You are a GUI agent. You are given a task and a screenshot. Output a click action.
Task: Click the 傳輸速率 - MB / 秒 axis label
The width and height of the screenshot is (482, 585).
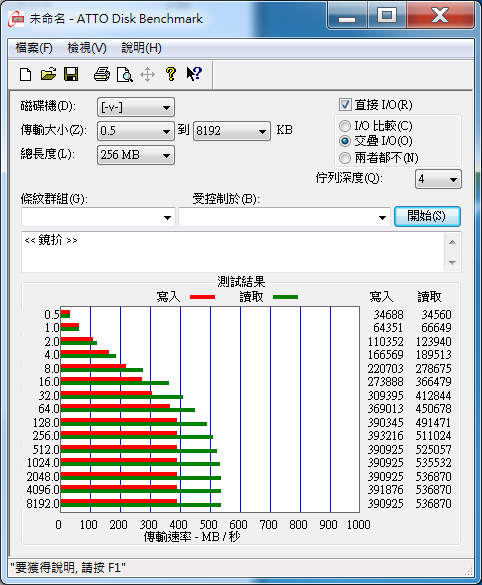(192, 537)
